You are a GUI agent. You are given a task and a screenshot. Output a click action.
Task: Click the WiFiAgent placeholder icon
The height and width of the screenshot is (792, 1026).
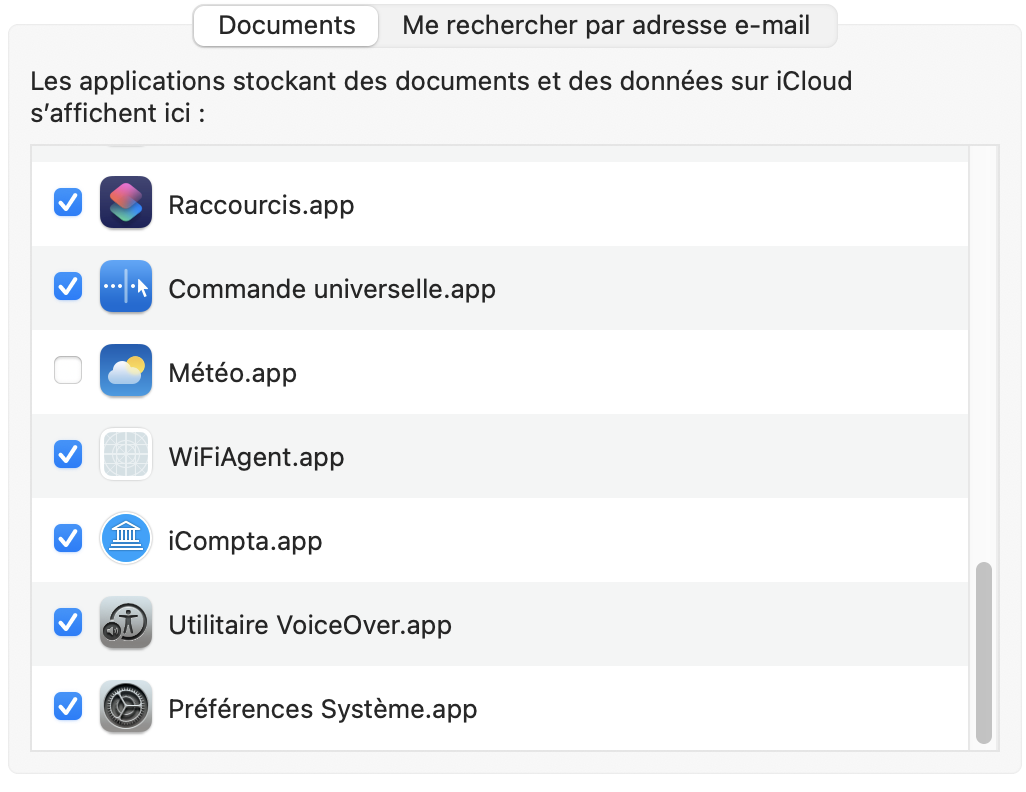[x=126, y=454]
